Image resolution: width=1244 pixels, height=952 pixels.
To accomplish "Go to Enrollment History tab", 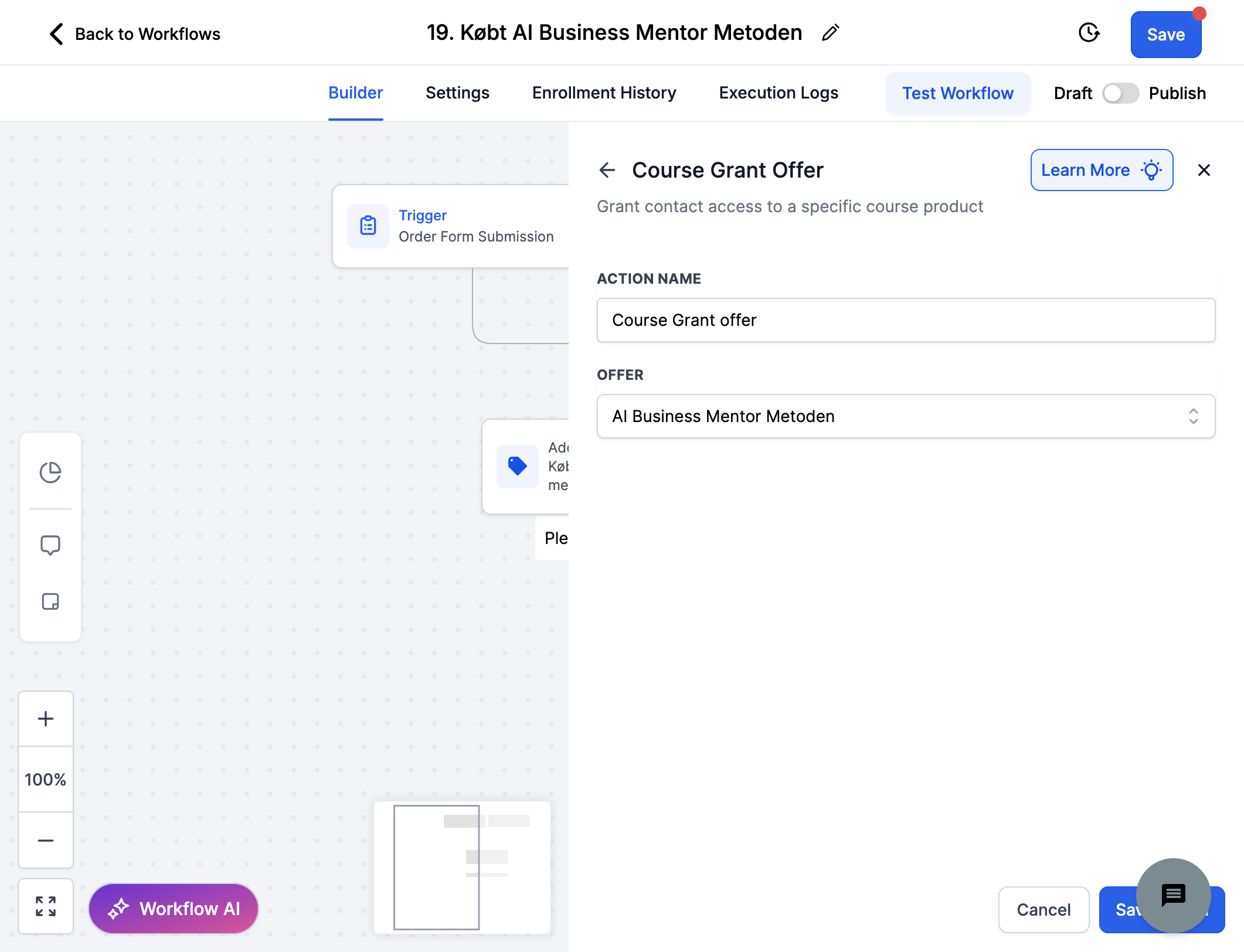I will pos(604,93).
